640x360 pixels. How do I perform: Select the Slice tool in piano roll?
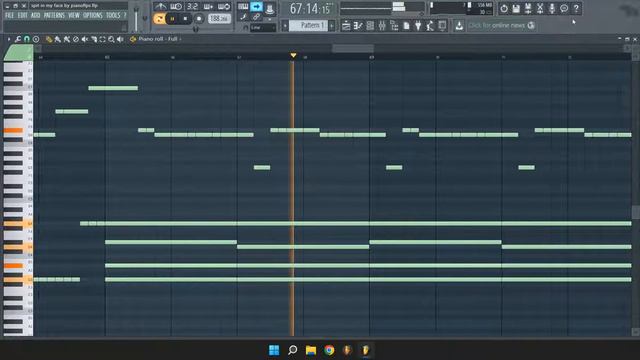point(94,39)
